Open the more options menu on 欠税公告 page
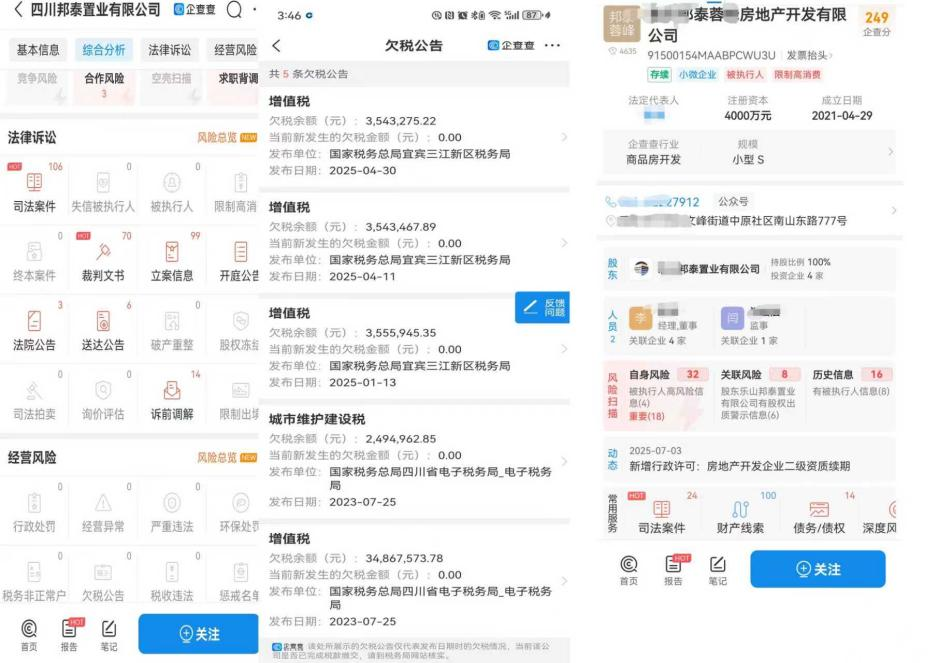 click(x=553, y=44)
